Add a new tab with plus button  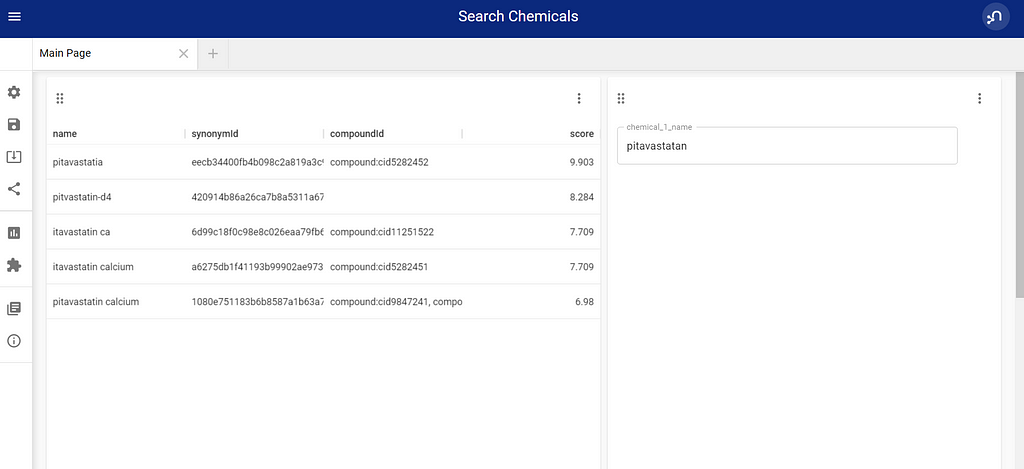pyautogui.click(x=213, y=54)
